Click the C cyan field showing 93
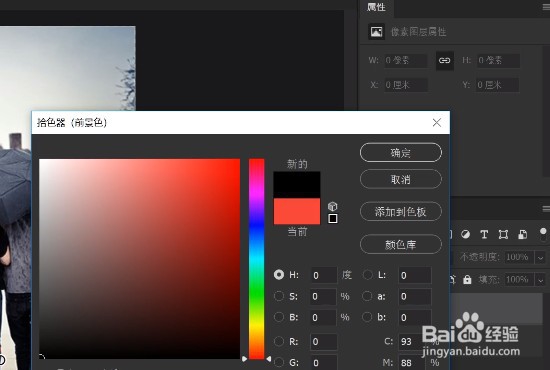550x370 pixels. 412,342
